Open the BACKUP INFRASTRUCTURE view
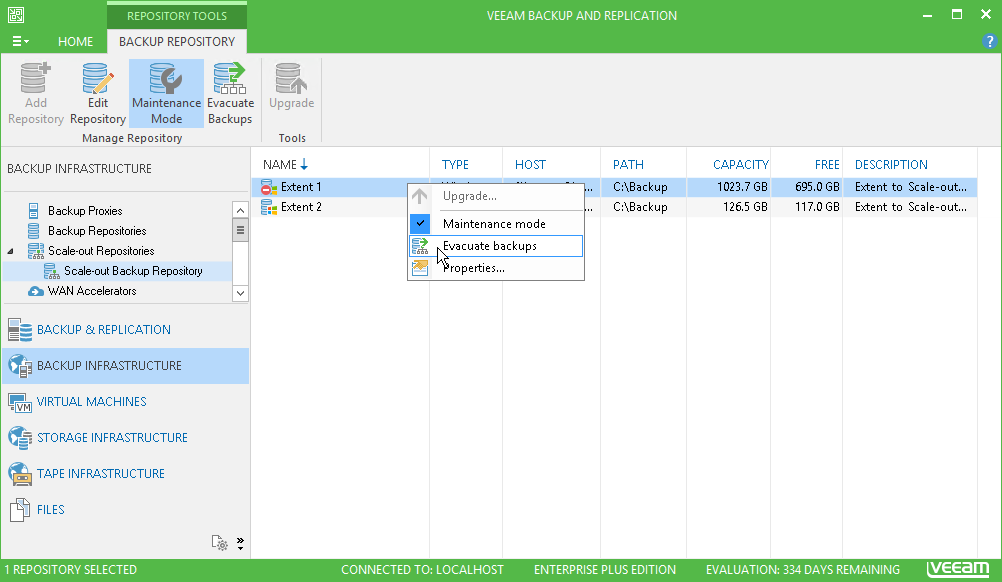The width and height of the screenshot is (1002, 582). [x=125, y=365]
